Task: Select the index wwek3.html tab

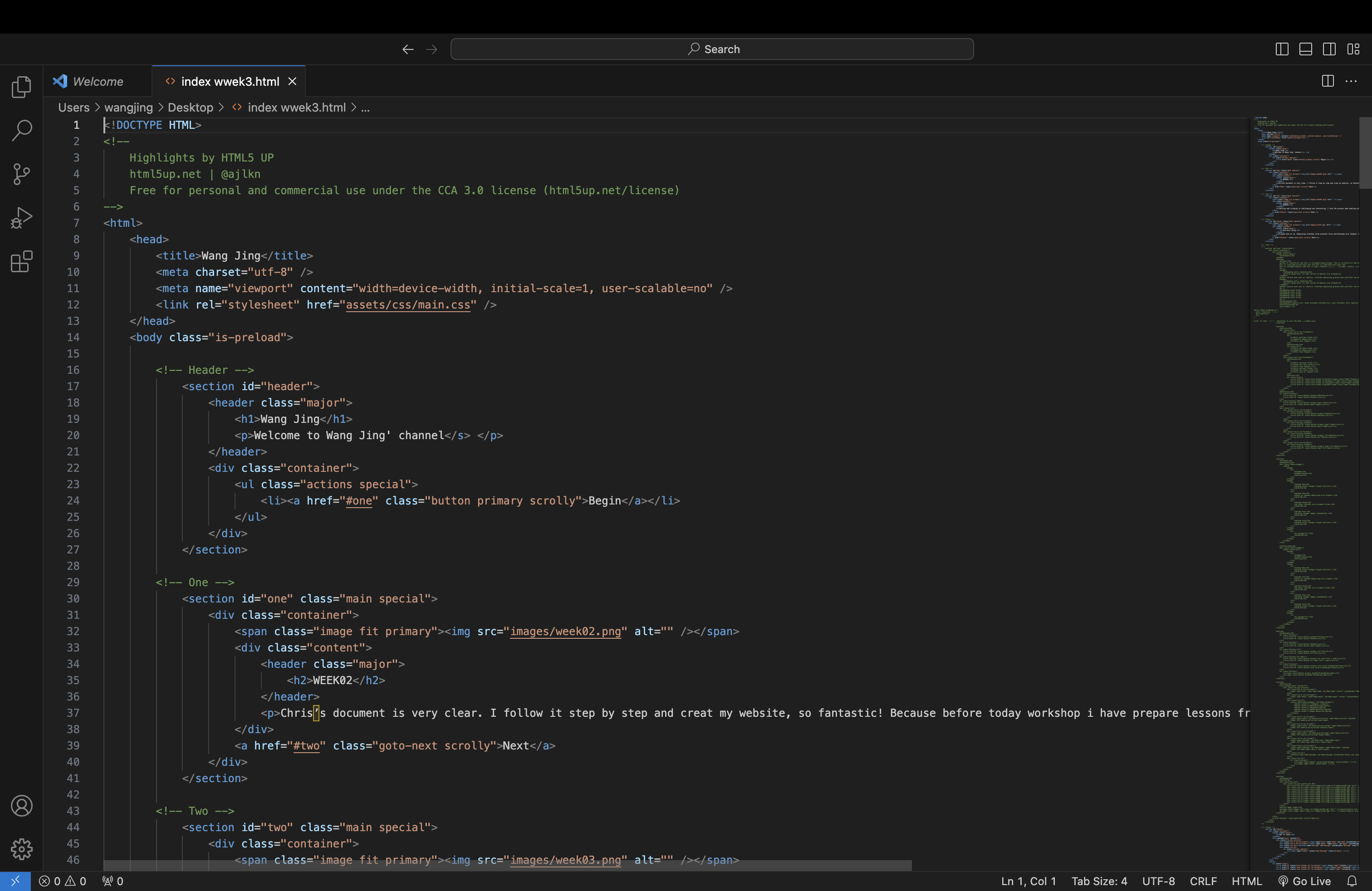Action: pyautogui.click(x=230, y=81)
